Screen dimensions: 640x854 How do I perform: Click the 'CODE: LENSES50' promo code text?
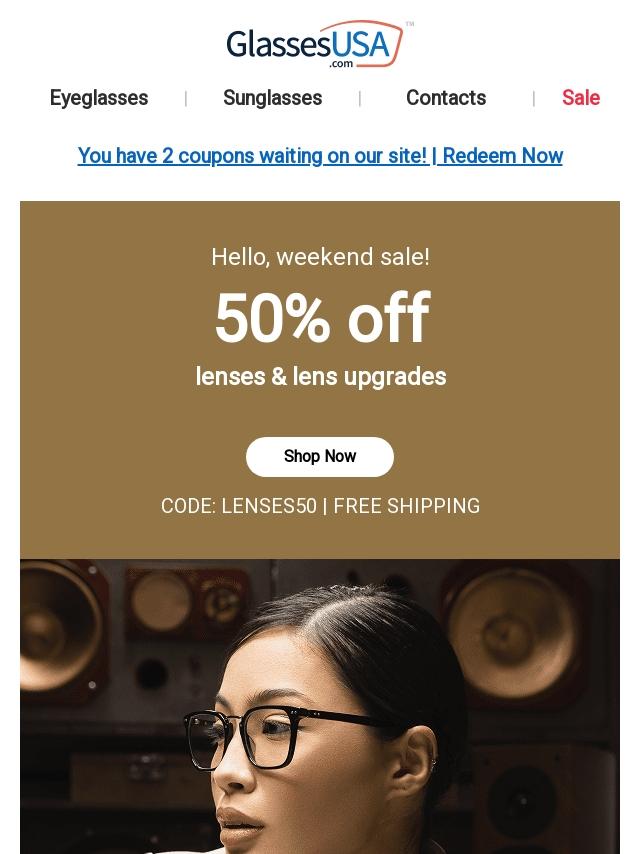(x=239, y=506)
